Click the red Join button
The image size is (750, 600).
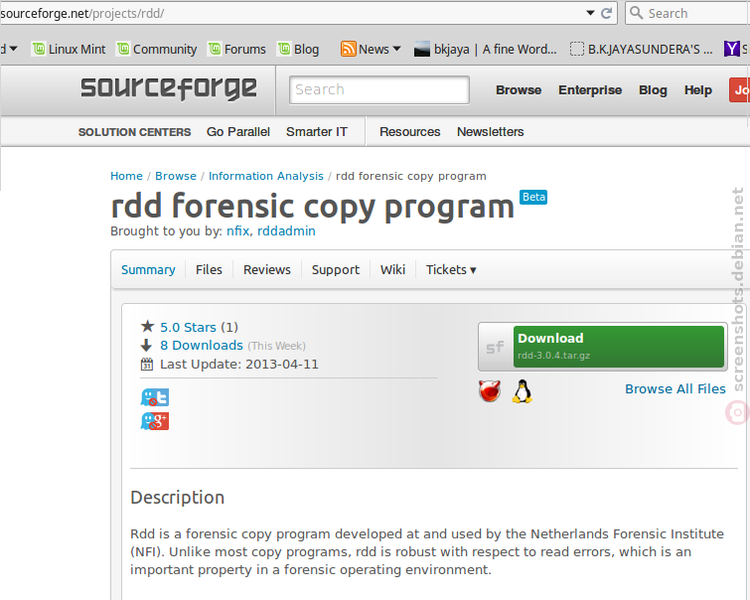pos(739,90)
